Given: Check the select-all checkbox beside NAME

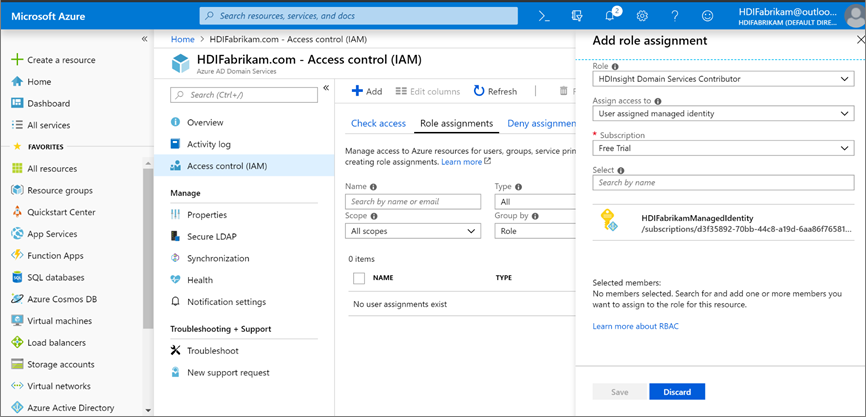Looking at the screenshot, I should (358, 278).
